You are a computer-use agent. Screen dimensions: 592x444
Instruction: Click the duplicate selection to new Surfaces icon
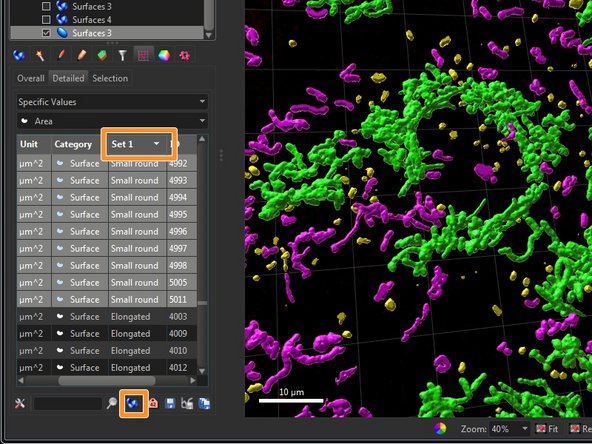[x=133, y=403]
